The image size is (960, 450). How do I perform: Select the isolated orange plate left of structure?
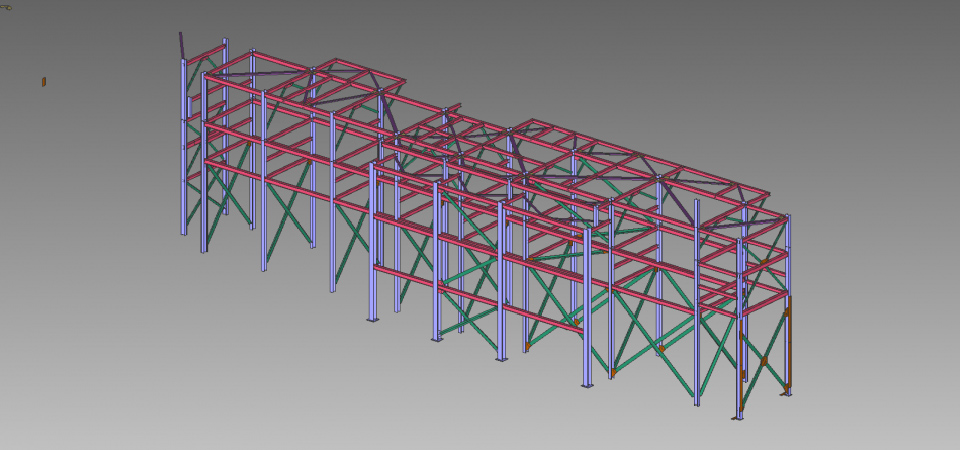pyautogui.click(x=44, y=81)
